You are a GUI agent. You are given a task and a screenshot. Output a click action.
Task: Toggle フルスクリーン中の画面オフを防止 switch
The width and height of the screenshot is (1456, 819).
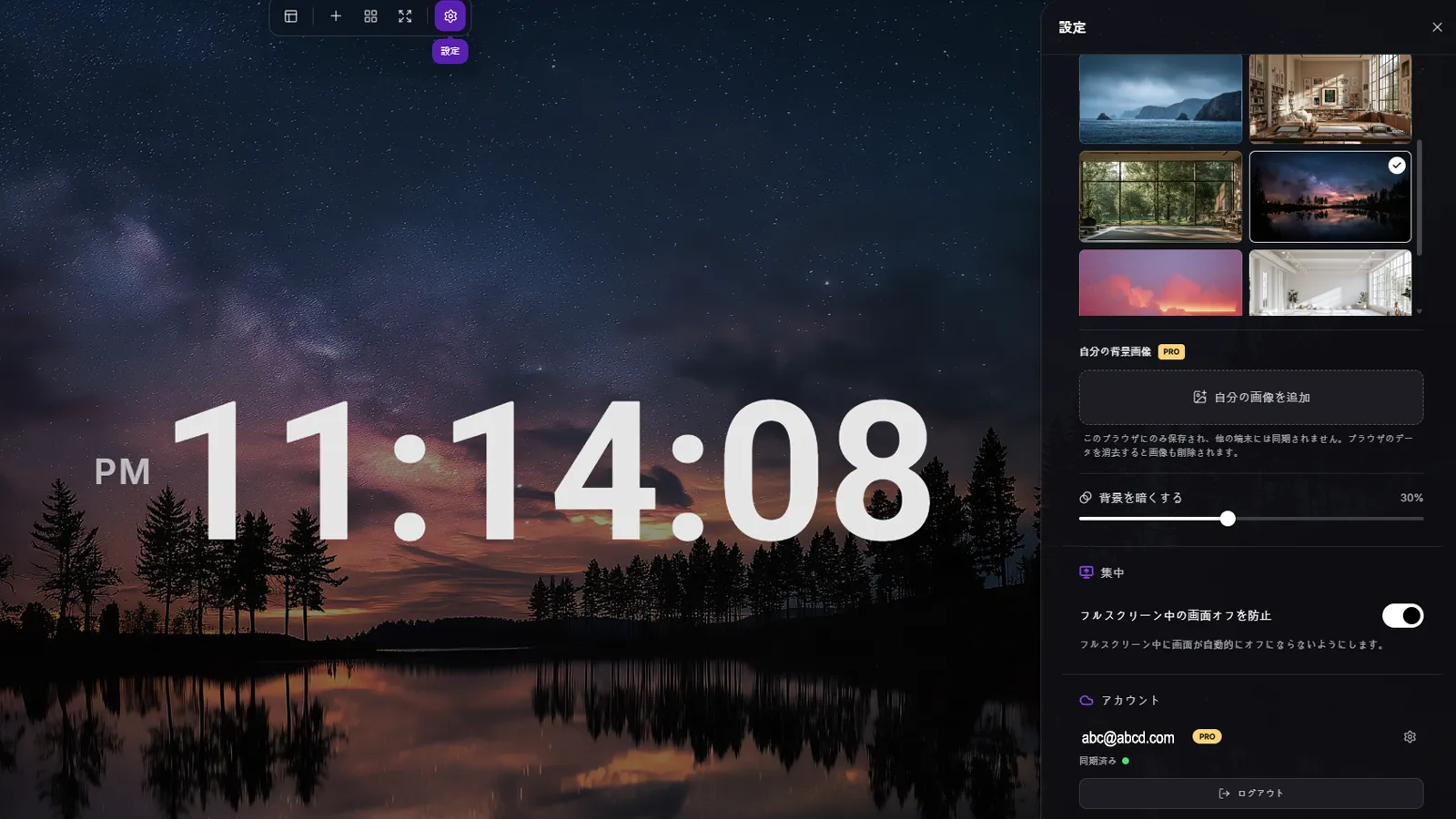(x=1402, y=616)
